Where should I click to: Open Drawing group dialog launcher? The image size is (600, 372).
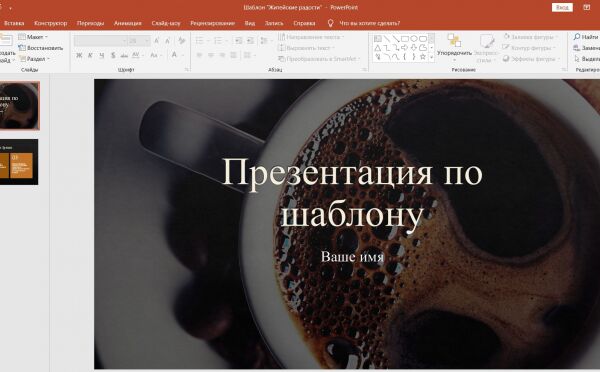click(x=564, y=70)
